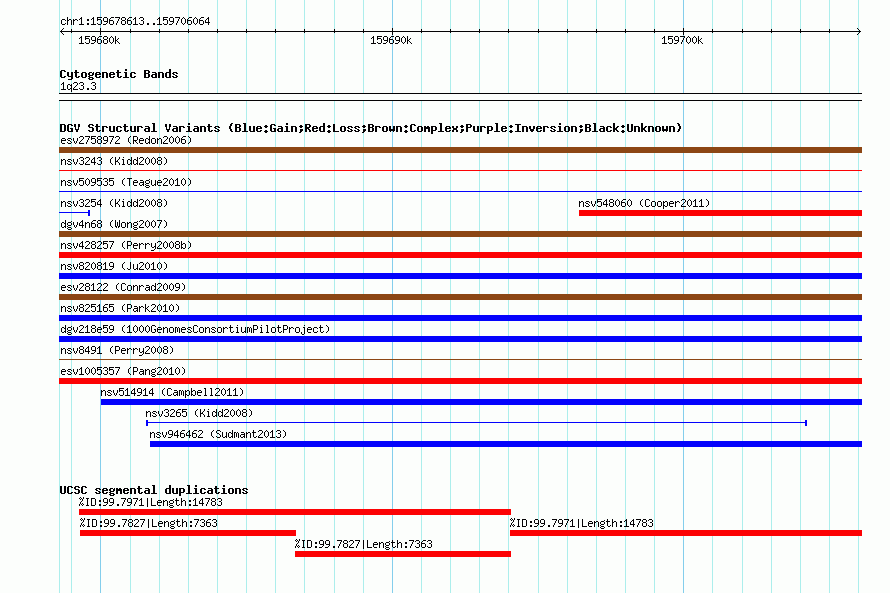This screenshot has width=890, height=593.
Task: Click the blue nsv825165 gain bar
Action: [x=460, y=318]
